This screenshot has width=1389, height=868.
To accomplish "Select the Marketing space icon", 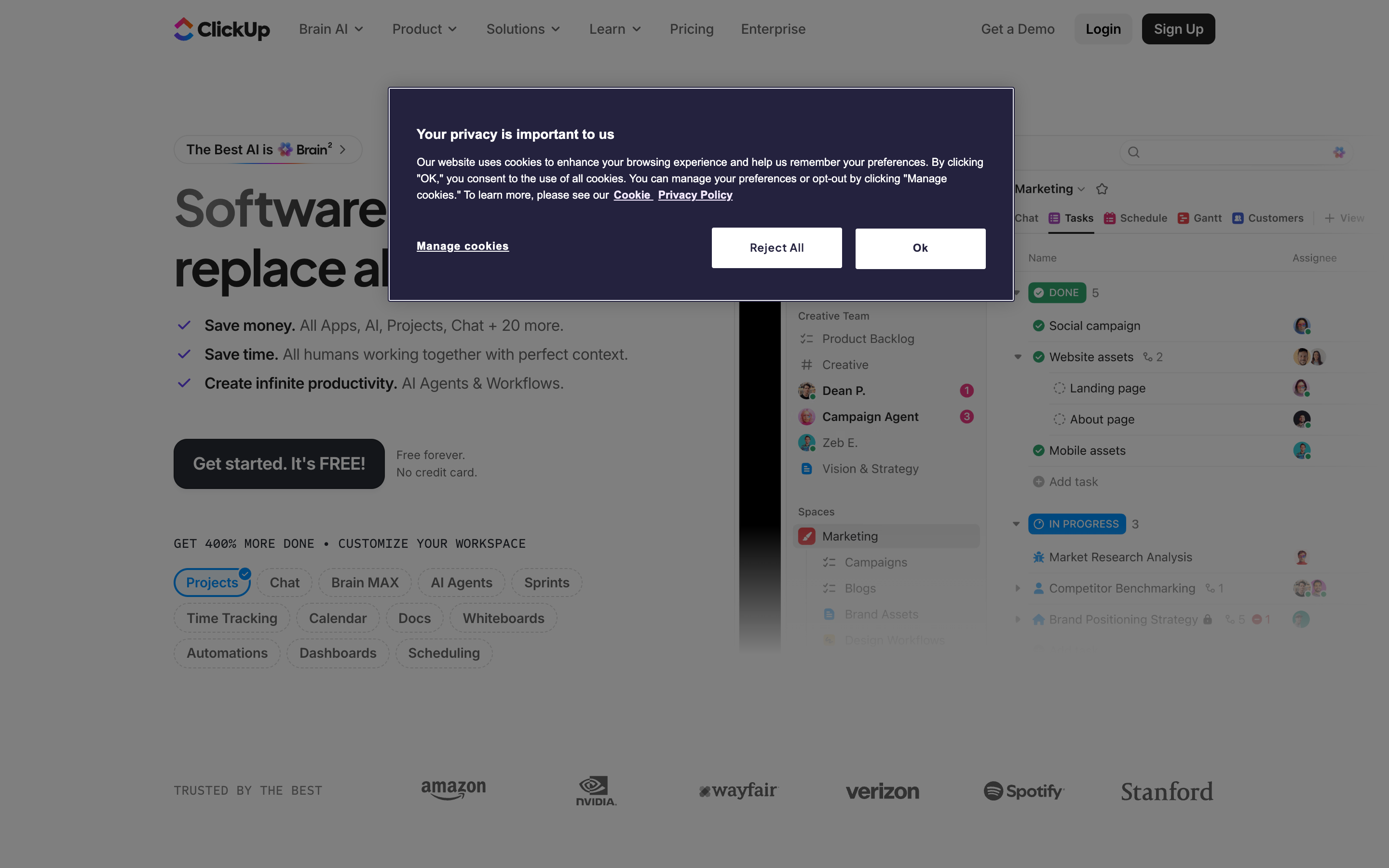I will (806, 536).
